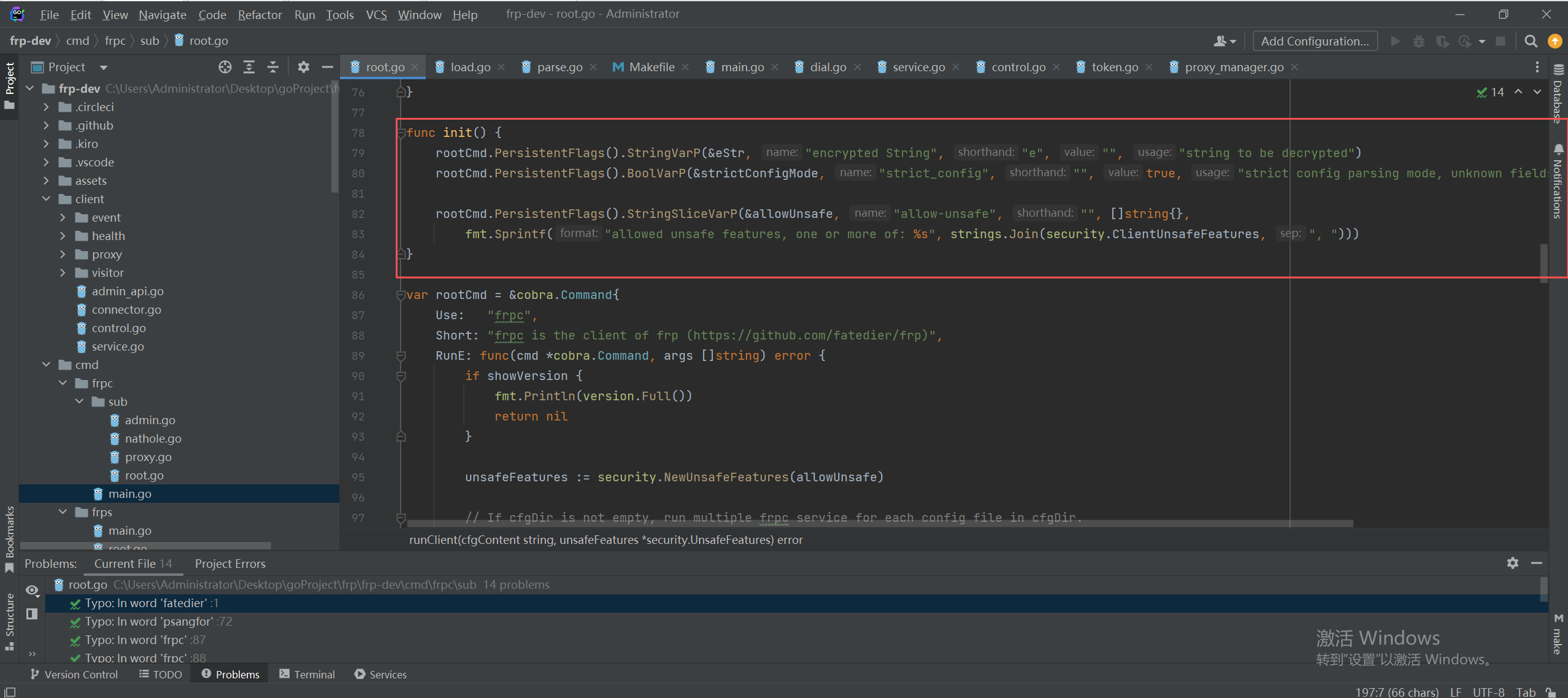Screen dimensions: 1568x698
Task: Click Collapse All in Project panel
Action: point(273,67)
